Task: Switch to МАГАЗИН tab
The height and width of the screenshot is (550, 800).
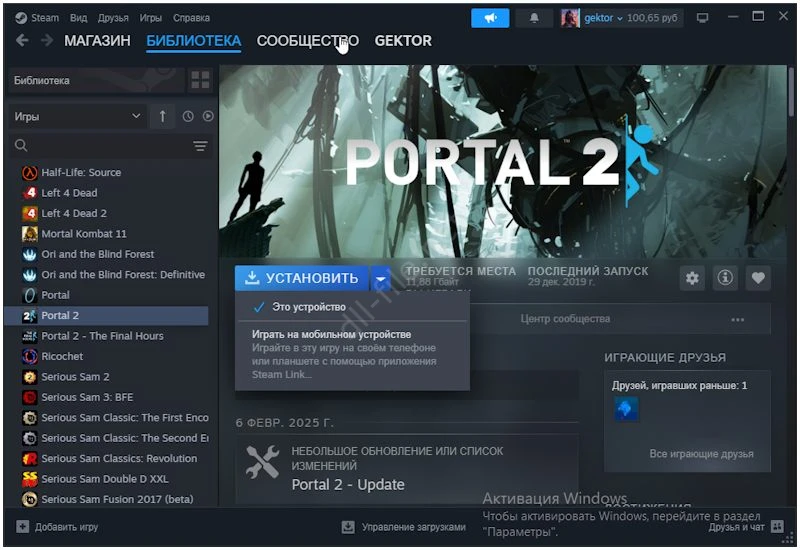Action: point(97,41)
